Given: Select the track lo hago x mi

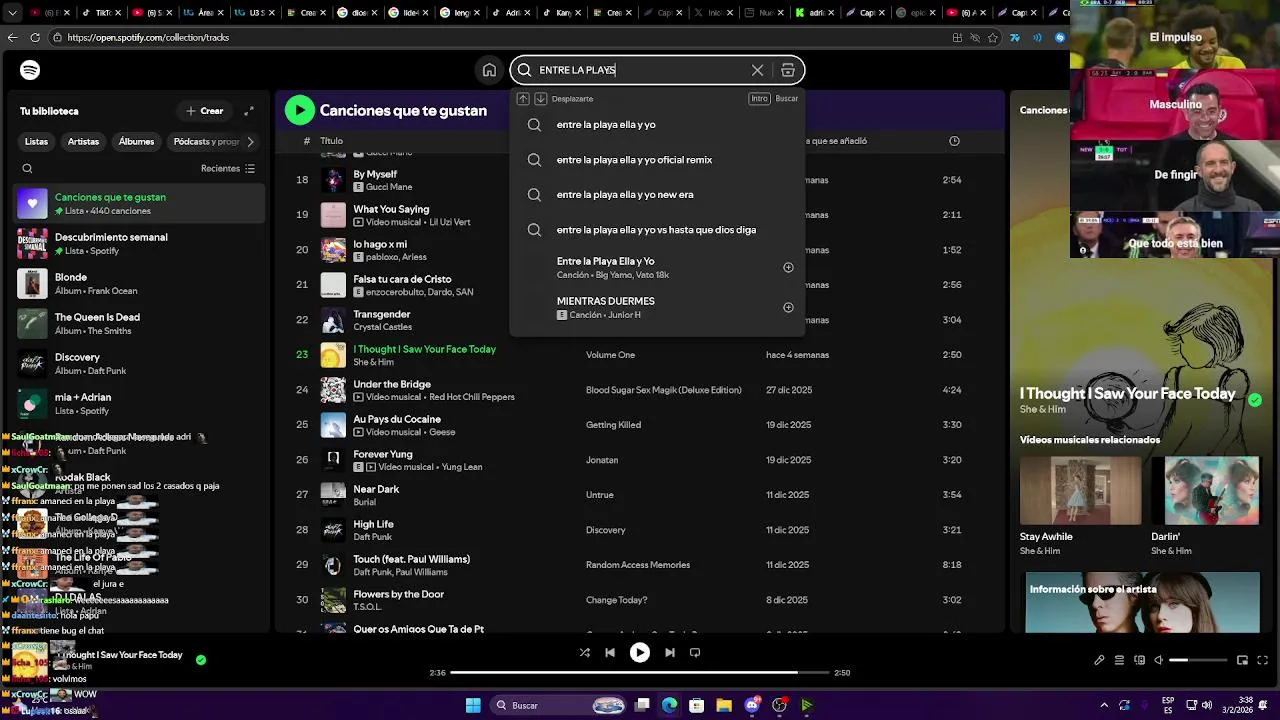Looking at the screenshot, I should [x=380, y=244].
